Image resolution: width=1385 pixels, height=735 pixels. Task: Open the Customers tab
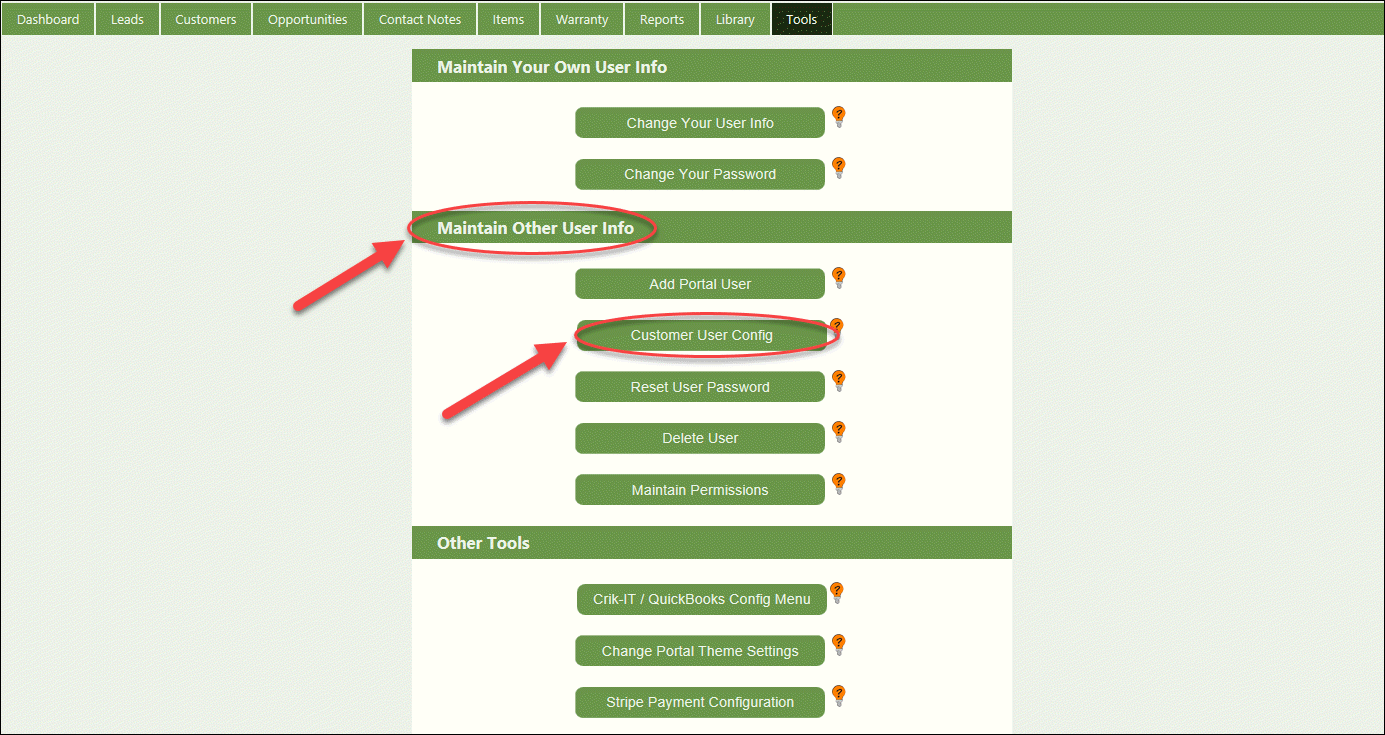[205, 18]
